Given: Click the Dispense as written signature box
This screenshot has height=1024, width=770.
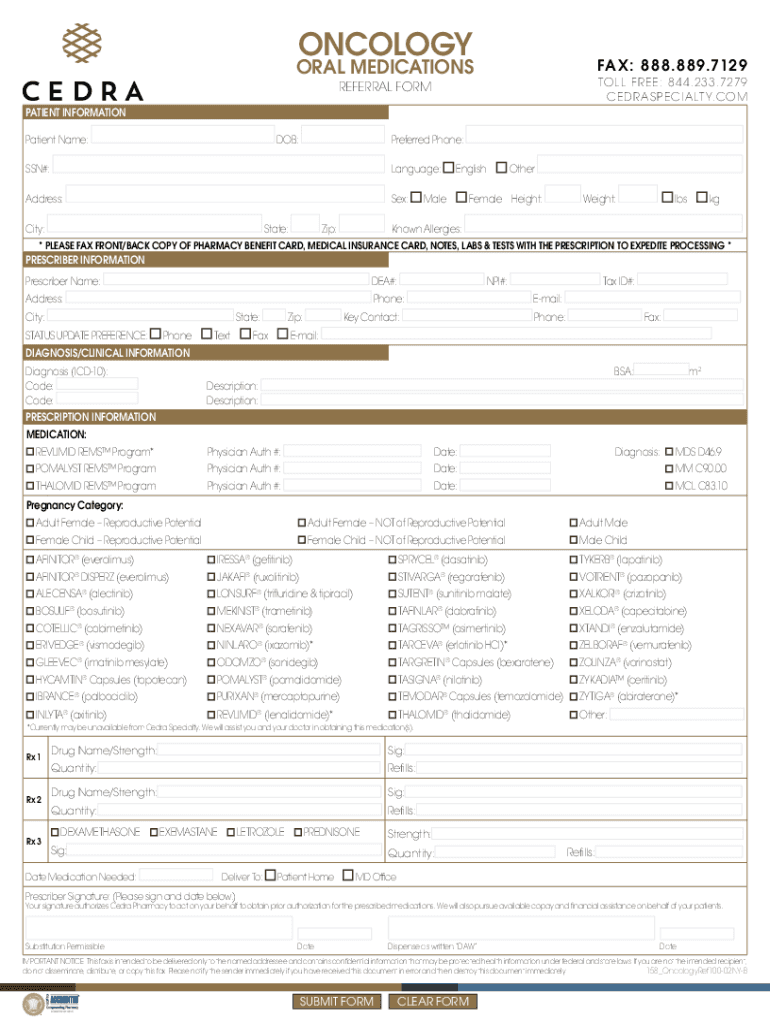Looking at the screenshot, I should click(521, 927).
